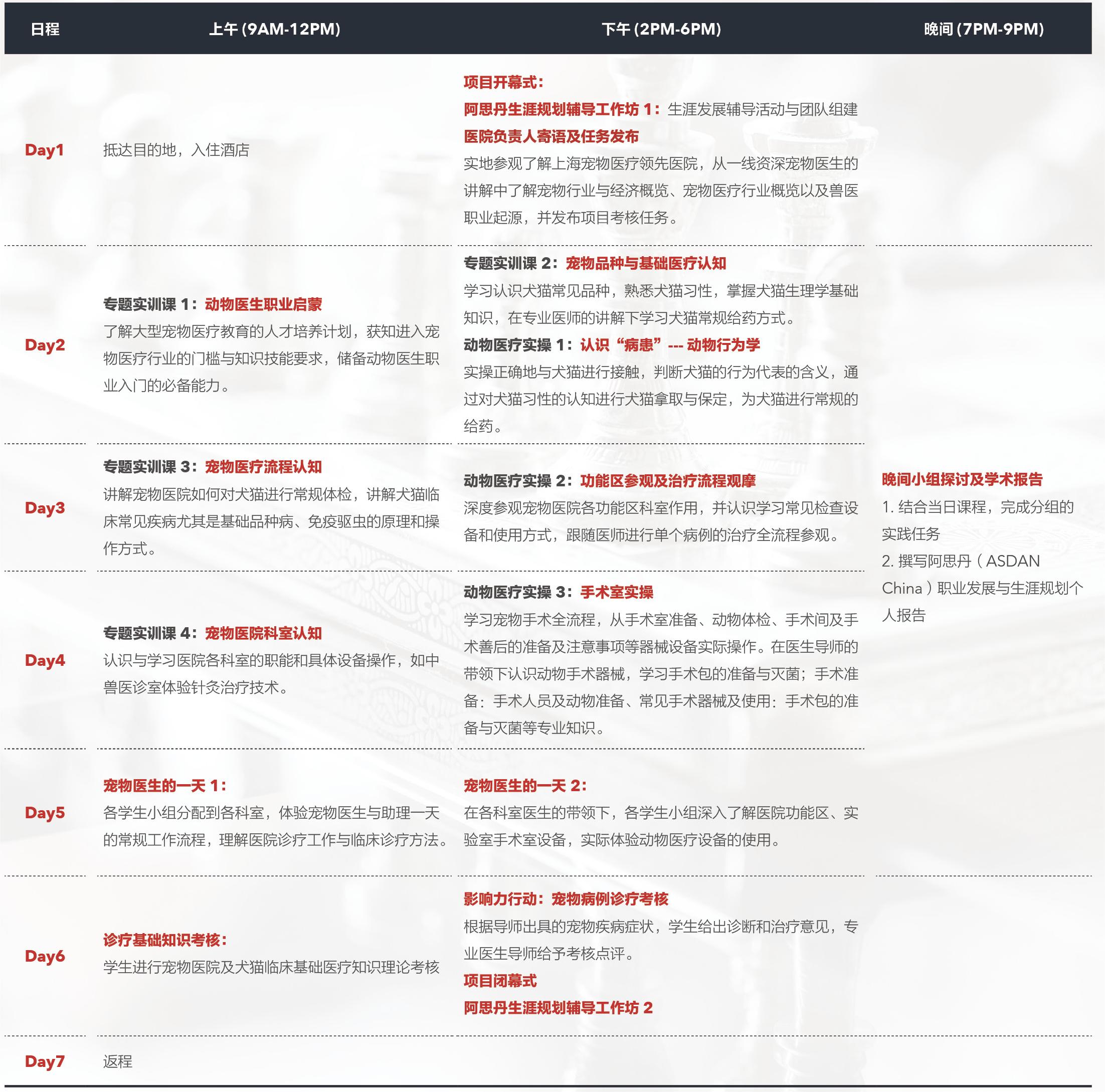Click the heading 晚间小组探讨及学术报告
The height and width of the screenshot is (1092, 1105).
point(962,479)
